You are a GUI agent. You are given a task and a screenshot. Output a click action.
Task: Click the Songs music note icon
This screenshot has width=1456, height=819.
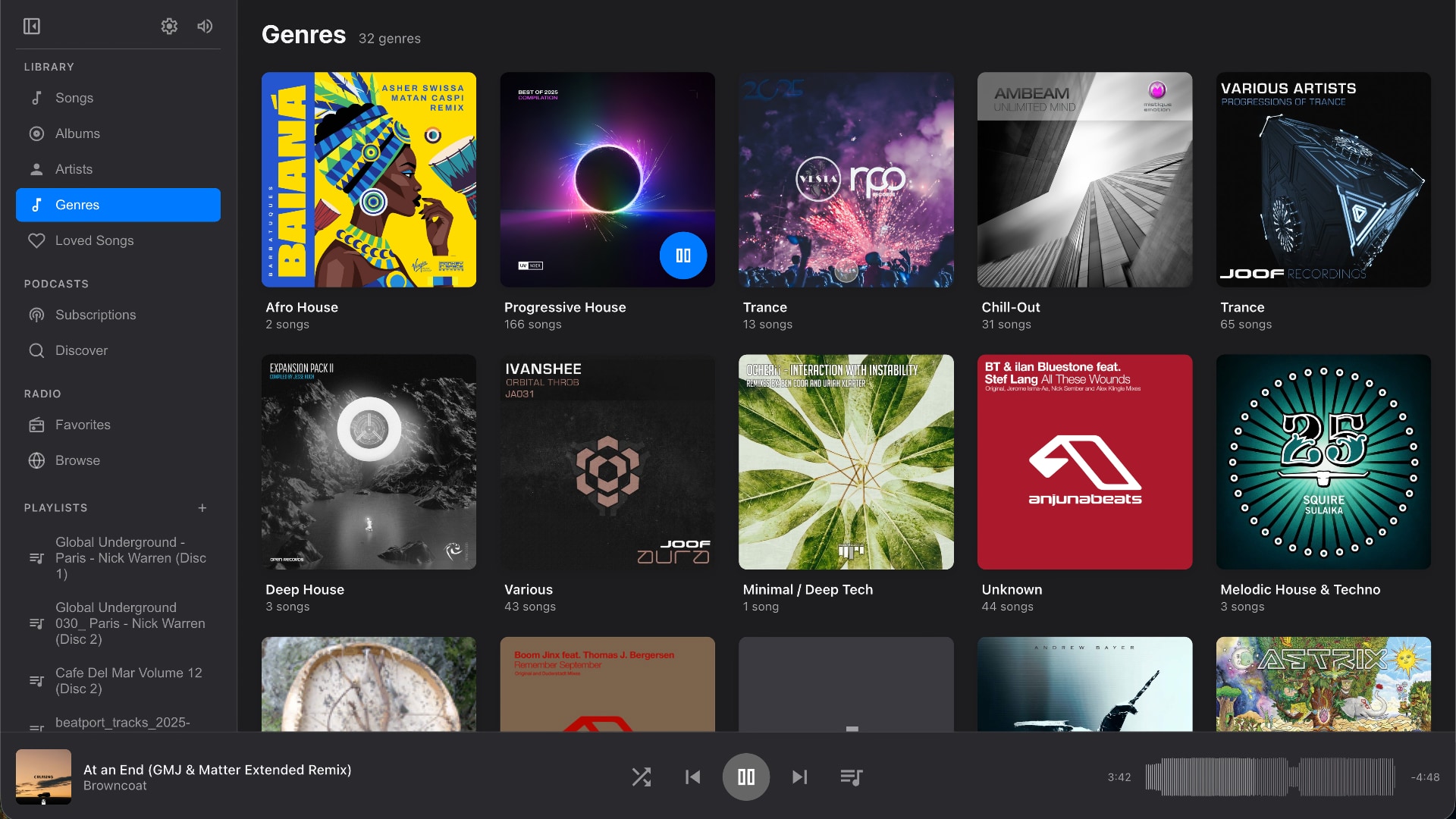pyautogui.click(x=36, y=98)
